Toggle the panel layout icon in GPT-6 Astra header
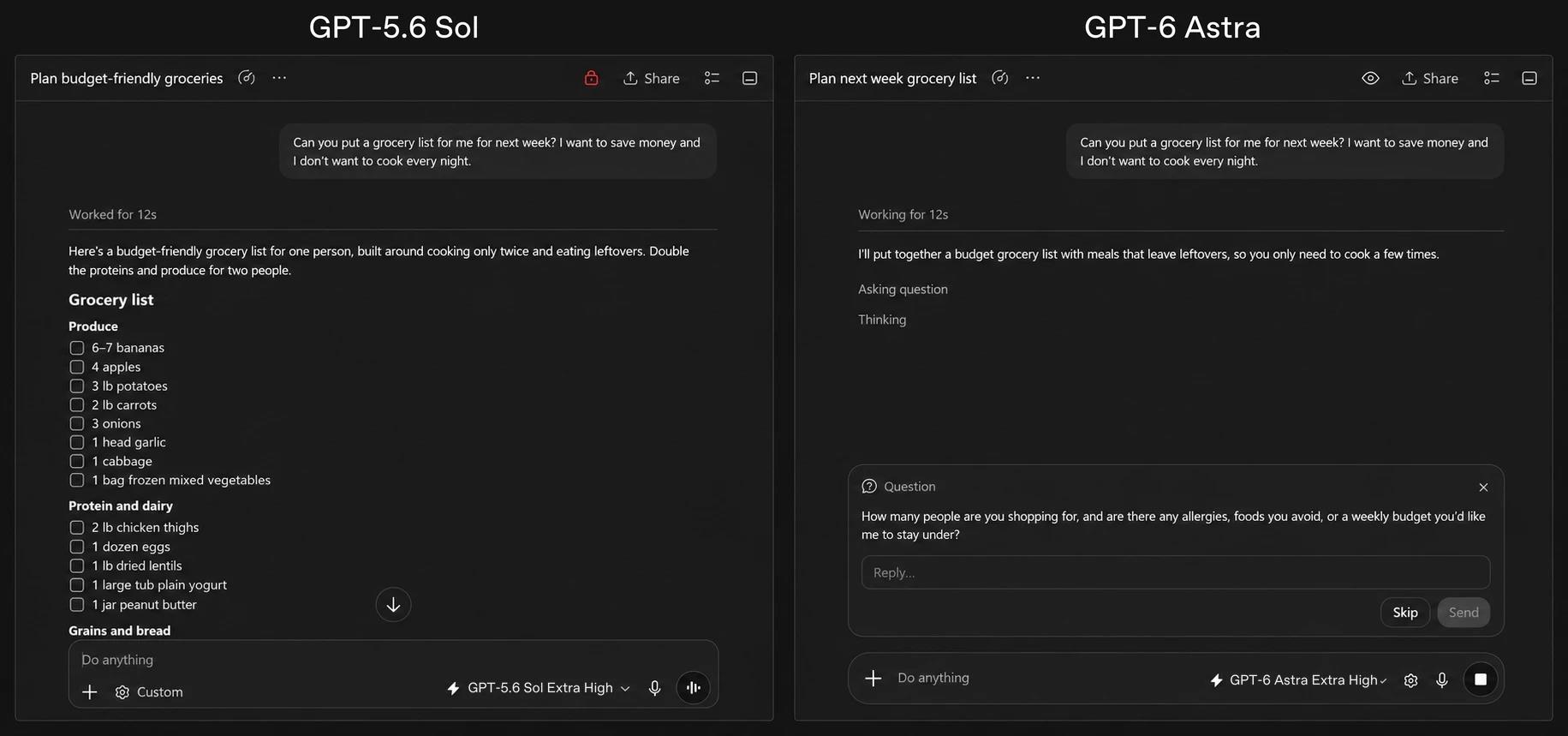The image size is (1568, 736). coord(1529,78)
